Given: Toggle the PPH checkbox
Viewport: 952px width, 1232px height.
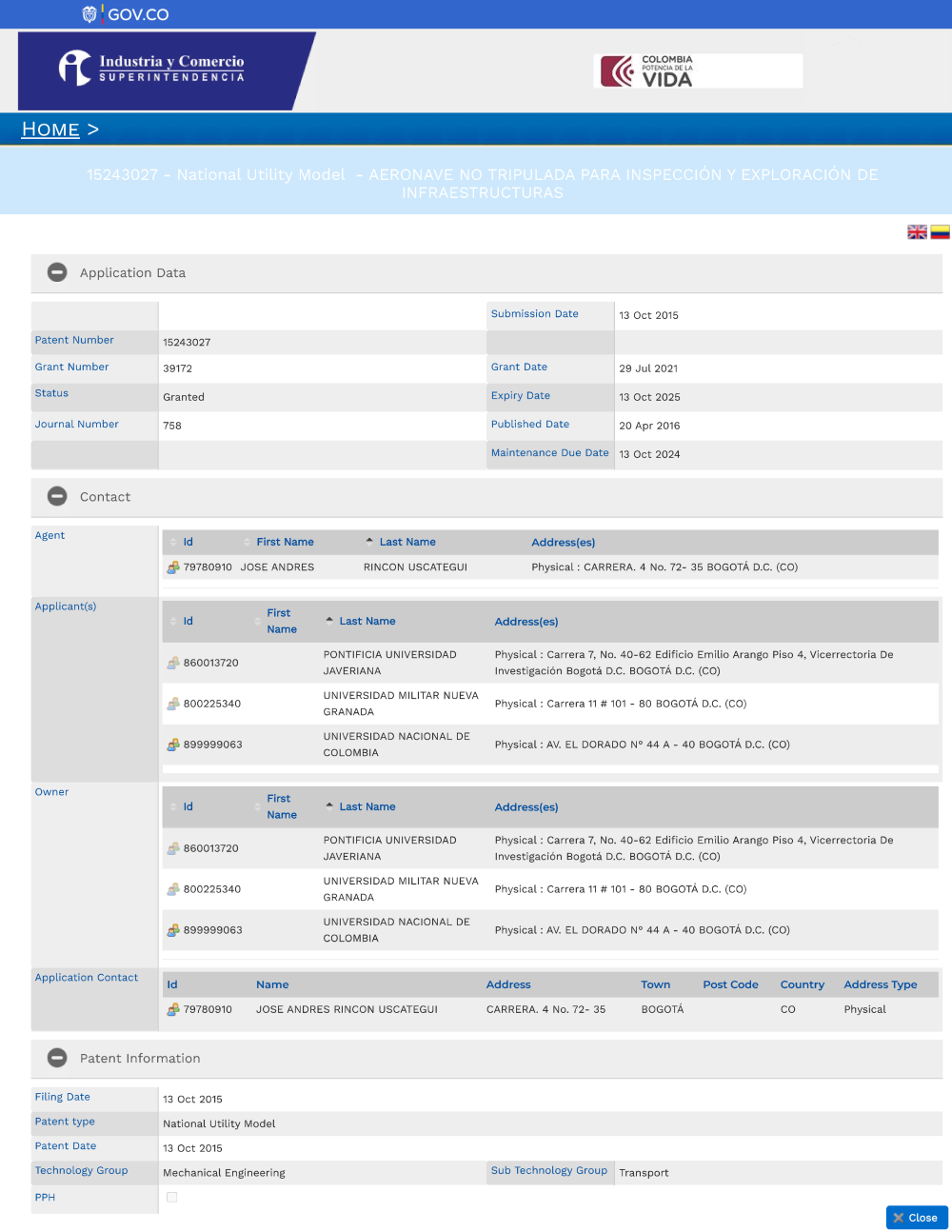Looking at the screenshot, I should pos(172,1198).
